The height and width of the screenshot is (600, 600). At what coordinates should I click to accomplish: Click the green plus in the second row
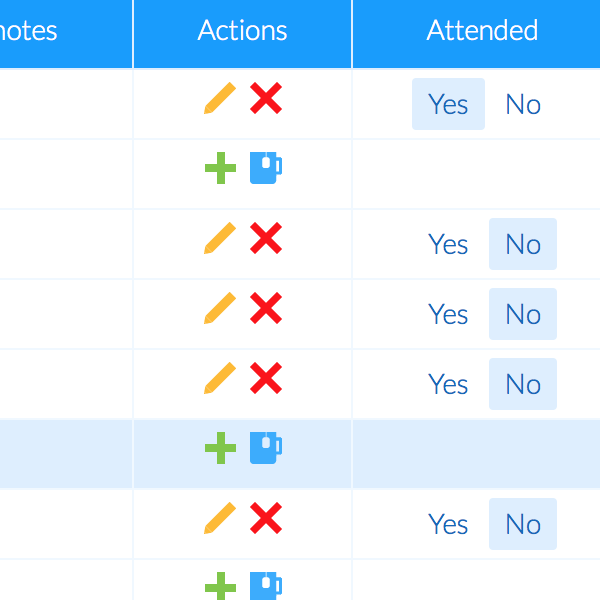click(x=219, y=168)
